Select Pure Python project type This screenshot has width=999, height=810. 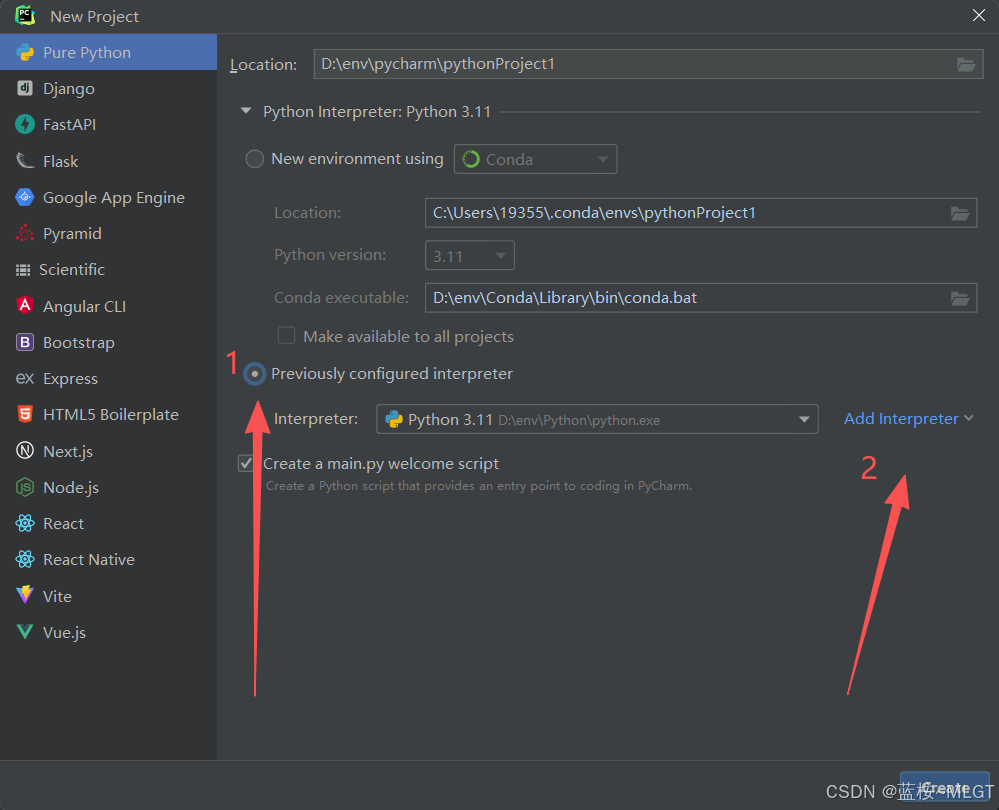tap(108, 52)
